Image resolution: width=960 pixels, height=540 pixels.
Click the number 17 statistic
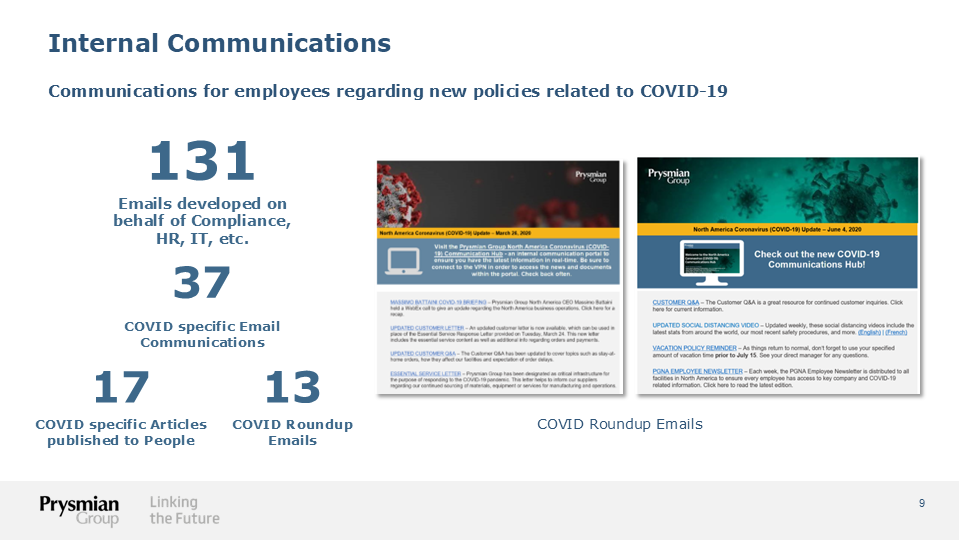[x=121, y=388]
